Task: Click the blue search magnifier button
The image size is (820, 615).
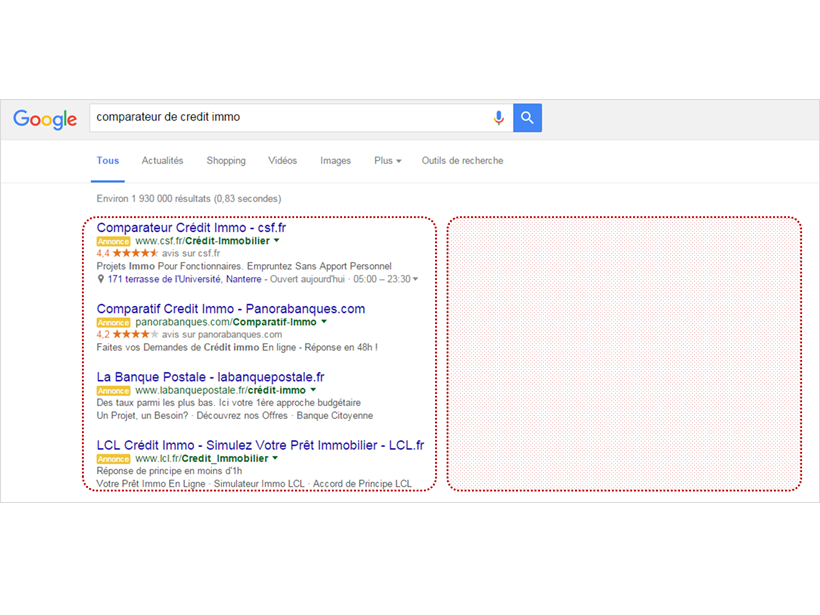Action: point(527,118)
